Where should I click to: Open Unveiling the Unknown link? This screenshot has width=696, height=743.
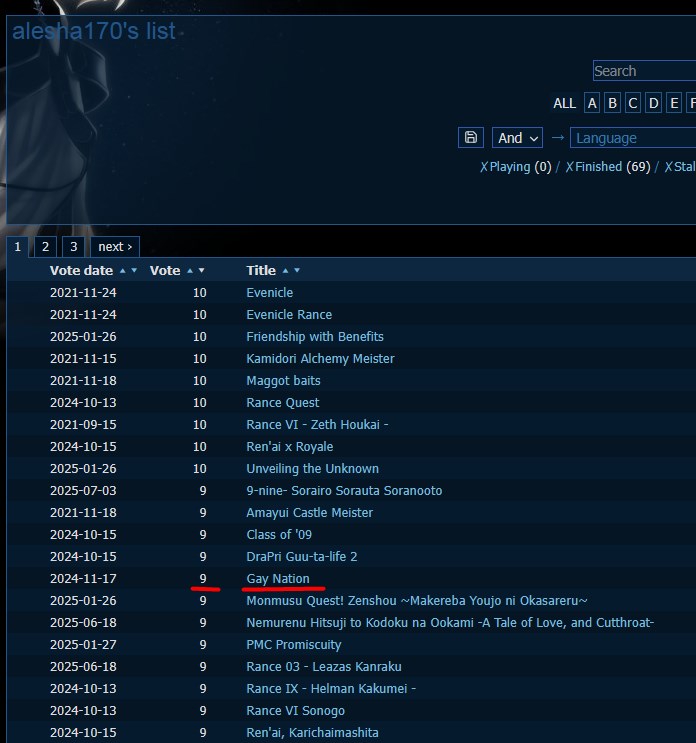click(x=312, y=469)
